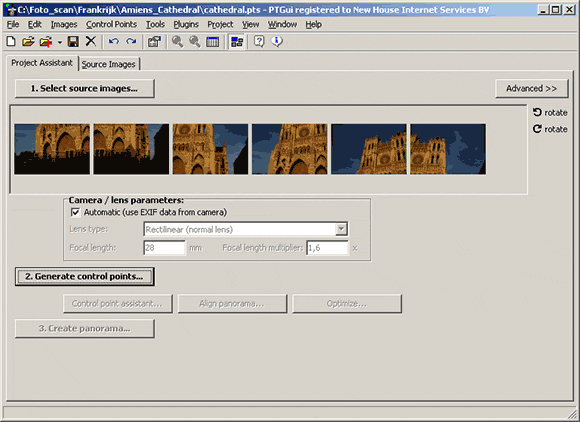The height and width of the screenshot is (422, 580).
Task: Select the third cathedral thumbnail
Action: tap(210, 149)
